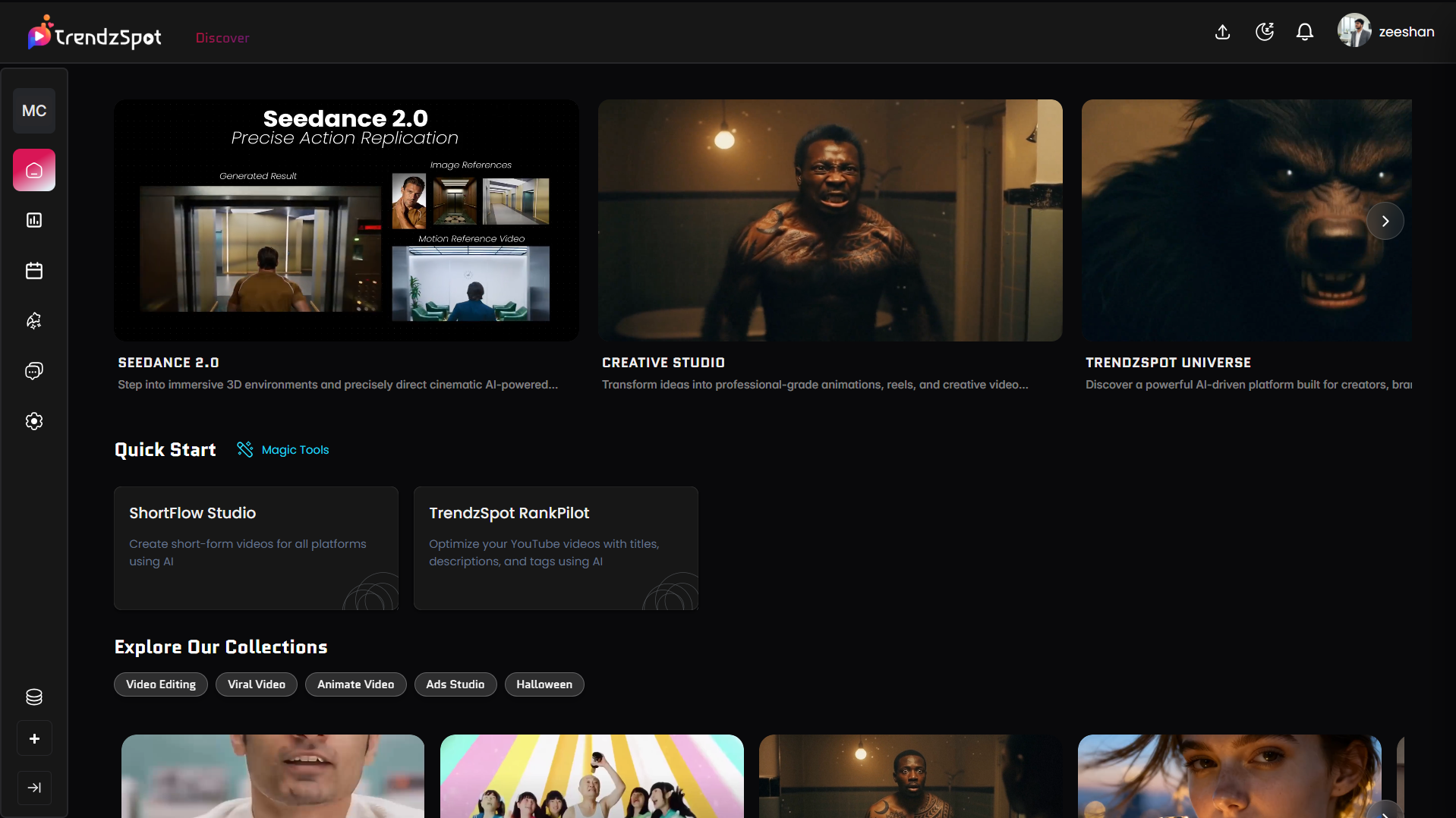Go to the Discover tab

coord(222,38)
